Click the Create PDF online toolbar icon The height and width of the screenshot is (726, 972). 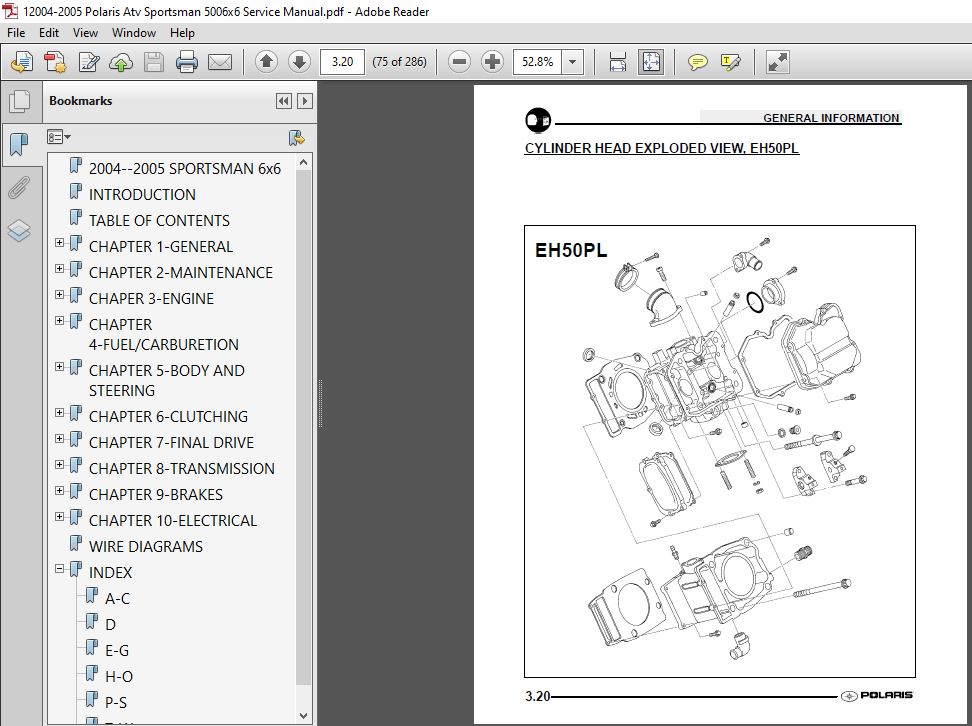(x=22, y=62)
